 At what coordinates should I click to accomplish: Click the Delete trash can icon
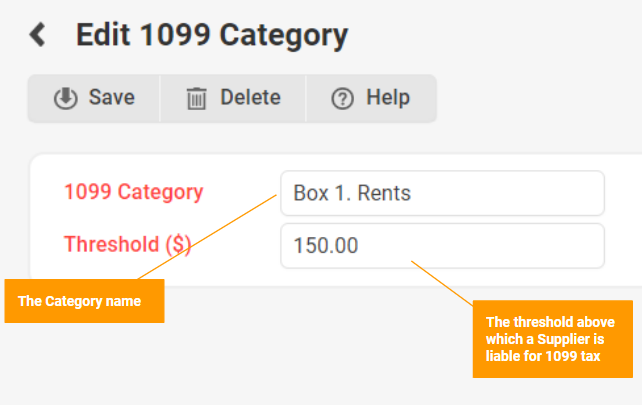point(197,99)
